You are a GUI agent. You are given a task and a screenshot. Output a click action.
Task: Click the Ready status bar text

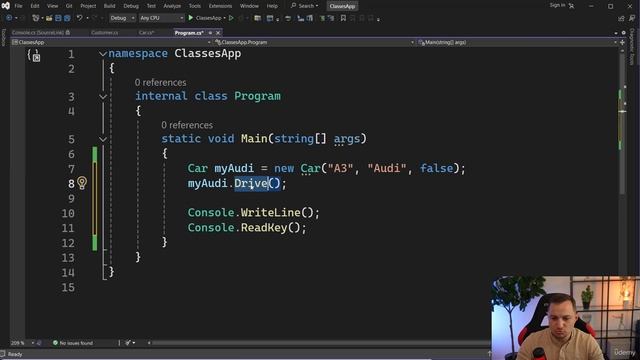(x=15, y=354)
